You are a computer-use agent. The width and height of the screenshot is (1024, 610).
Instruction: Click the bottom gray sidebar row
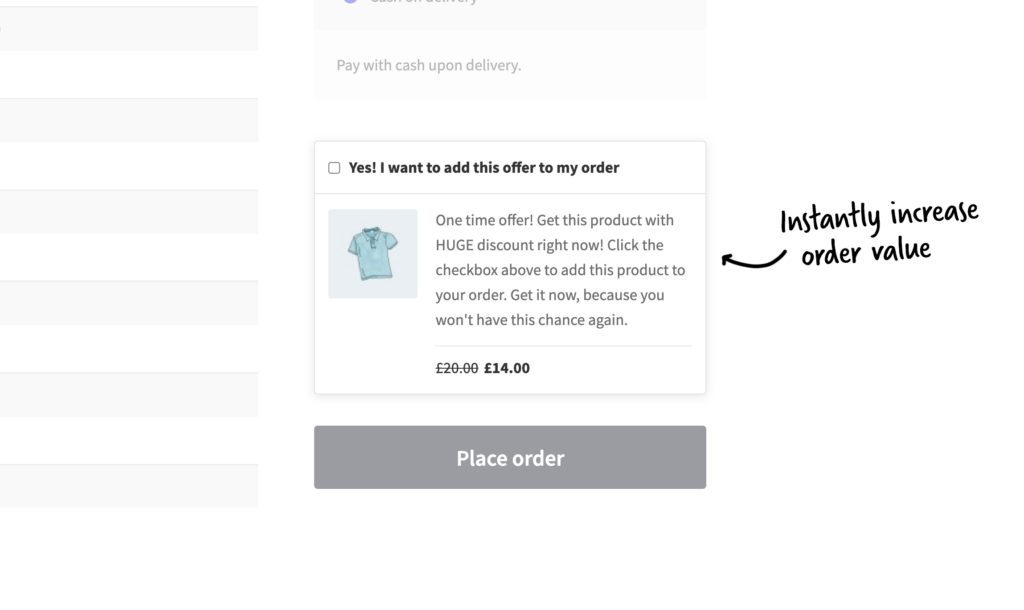[x=129, y=485]
